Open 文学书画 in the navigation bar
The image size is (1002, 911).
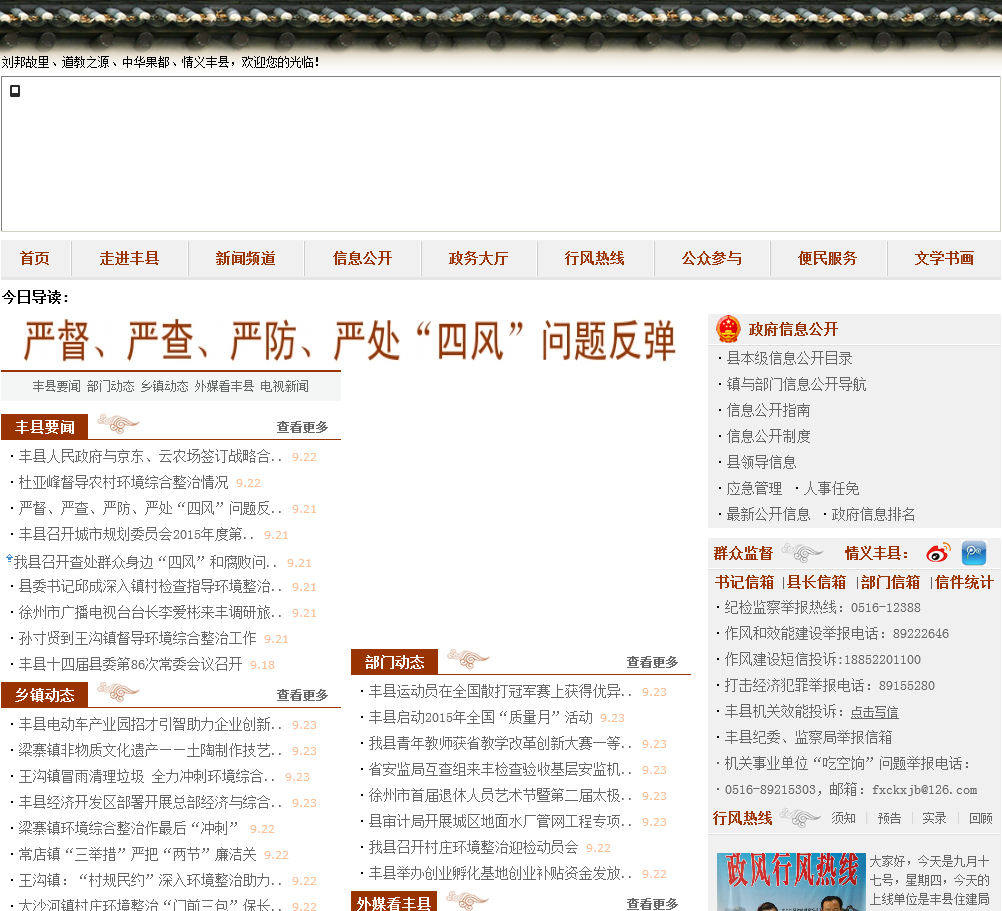point(944,258)
